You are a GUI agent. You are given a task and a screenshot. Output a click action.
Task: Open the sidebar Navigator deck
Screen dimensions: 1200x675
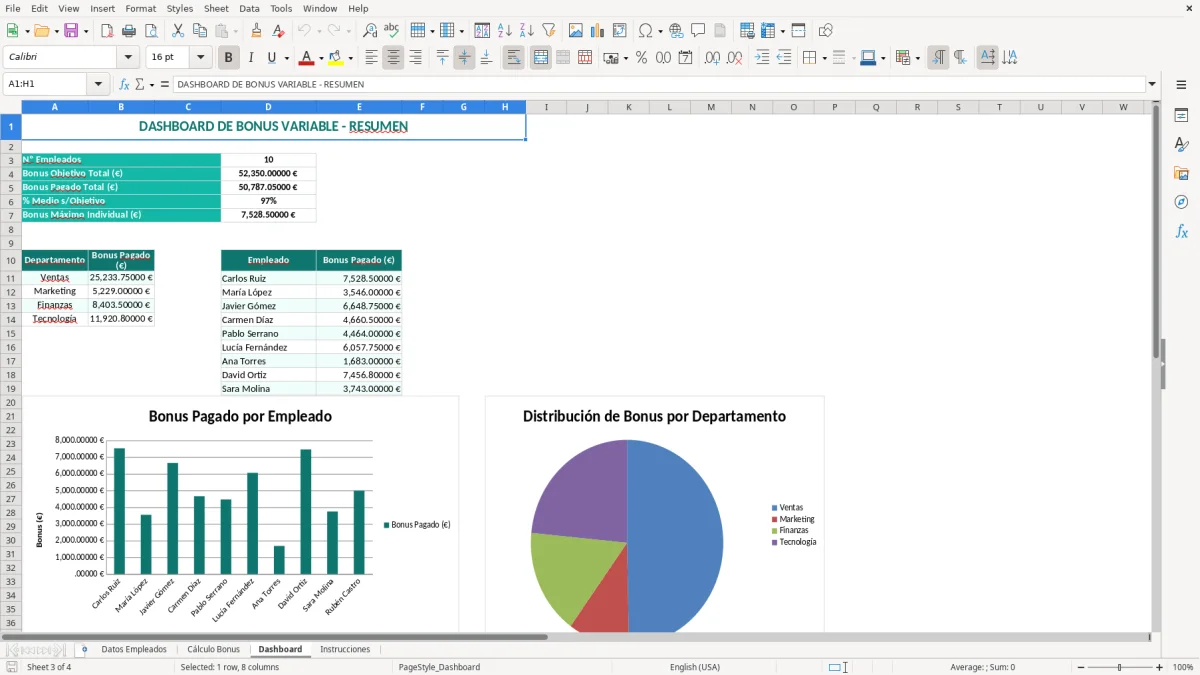click(1181, 202)
